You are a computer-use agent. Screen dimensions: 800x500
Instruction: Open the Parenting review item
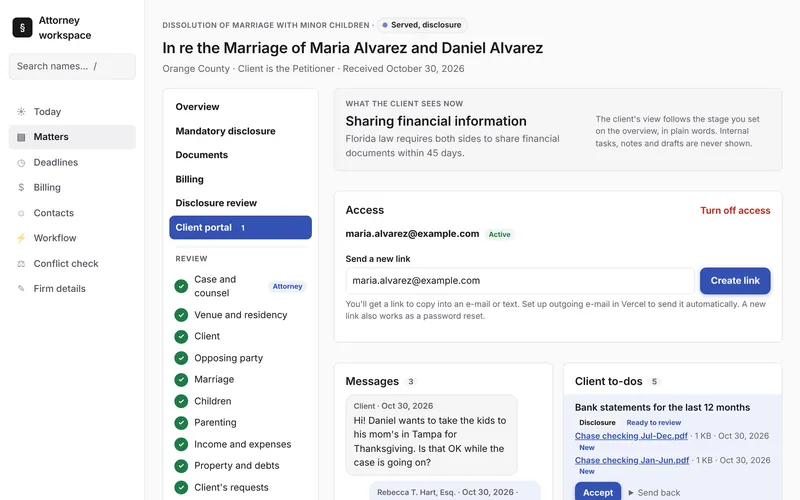tap(240, 422)
